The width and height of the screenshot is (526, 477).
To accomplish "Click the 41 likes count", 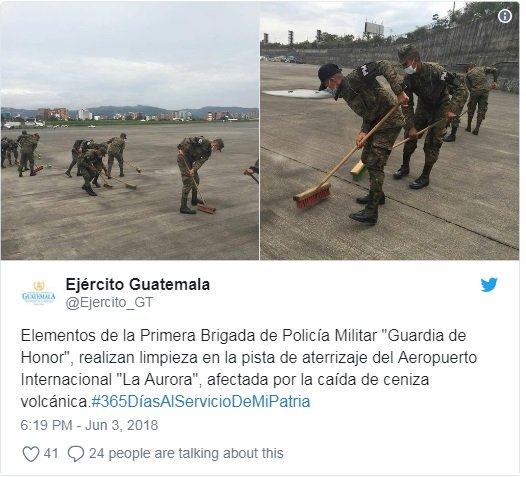I will coord(51,454).
